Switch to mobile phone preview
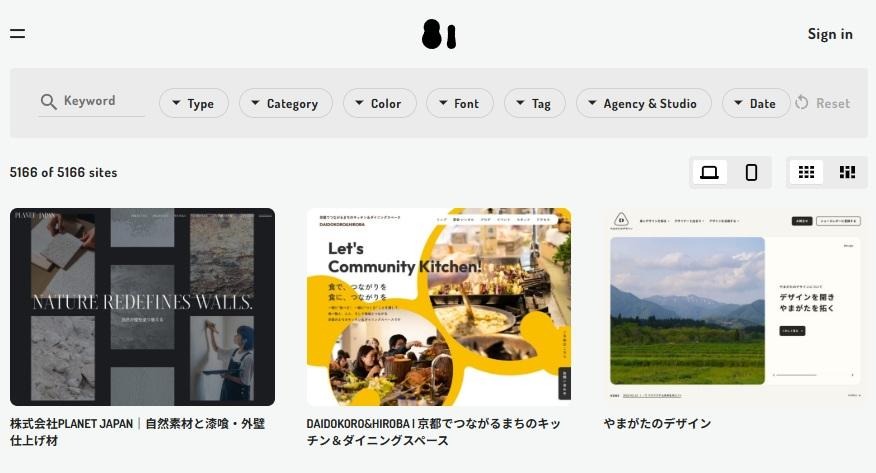876x473 pixels. click(751, 172)
